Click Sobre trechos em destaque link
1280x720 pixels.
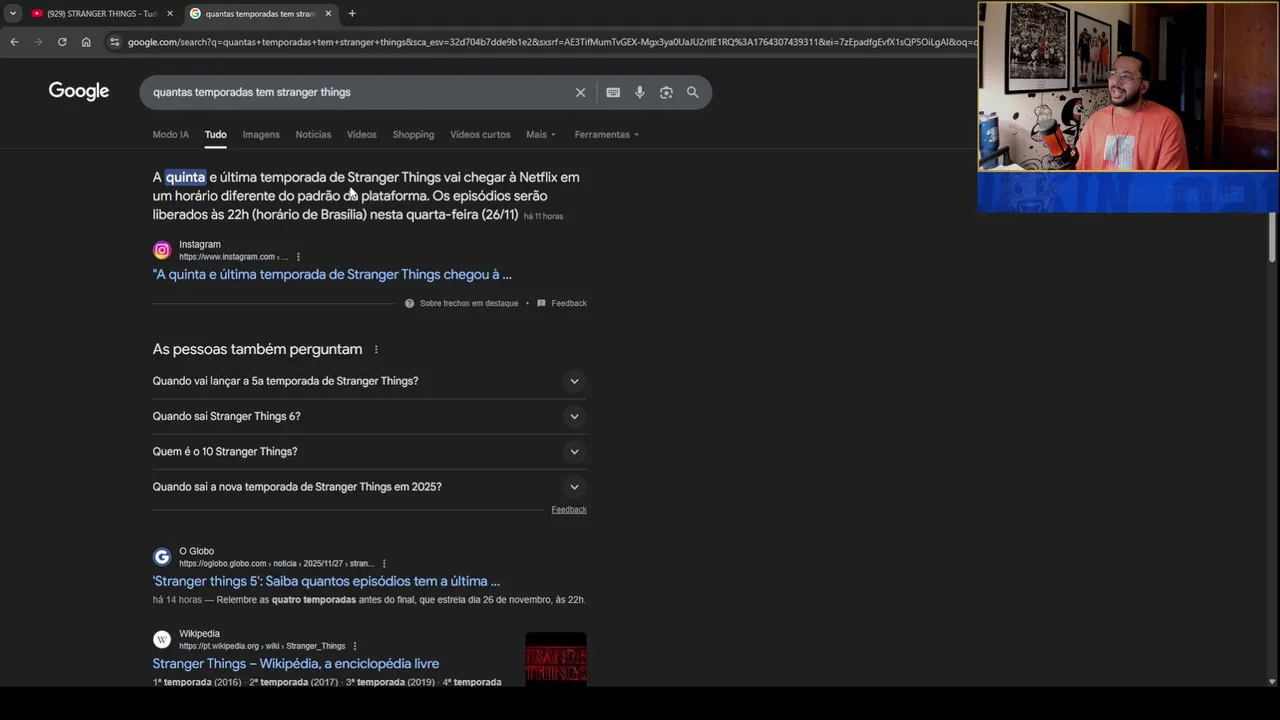point(469,303)
